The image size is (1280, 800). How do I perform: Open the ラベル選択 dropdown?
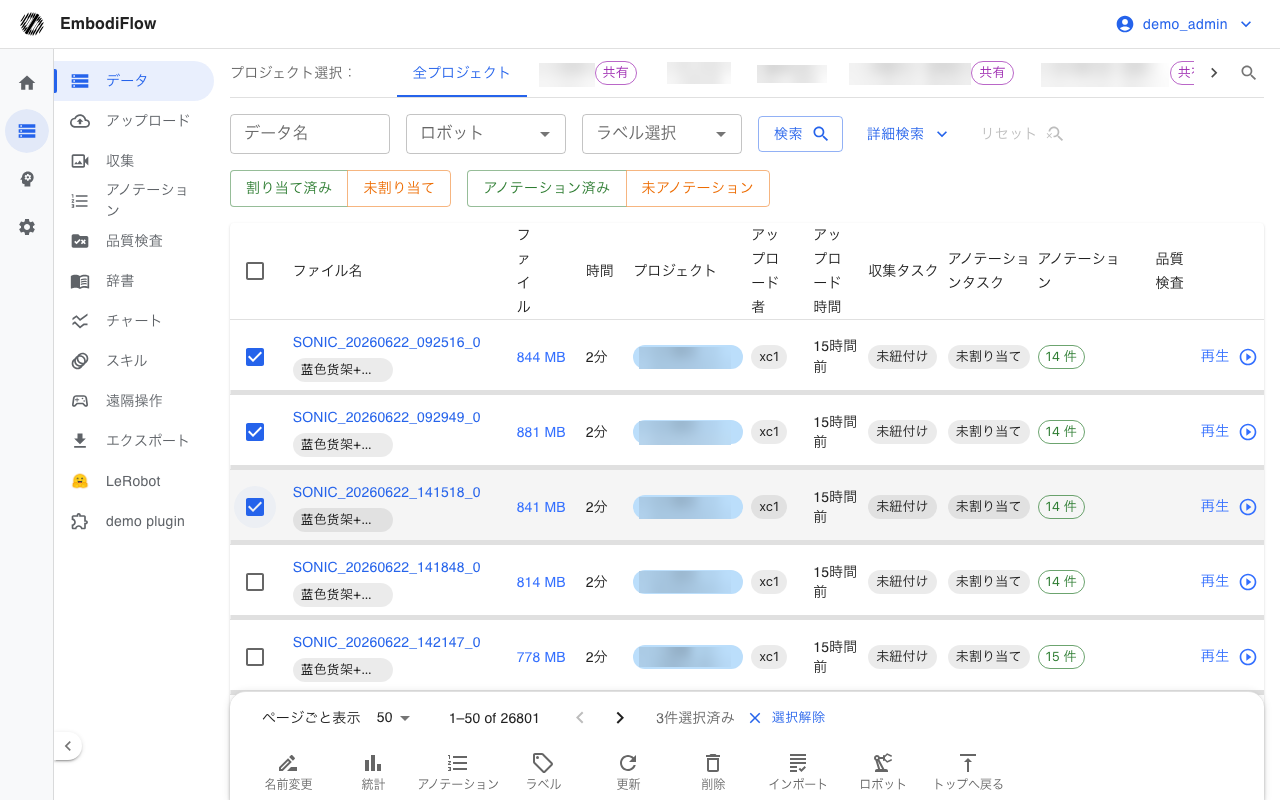tap(662, 133)
